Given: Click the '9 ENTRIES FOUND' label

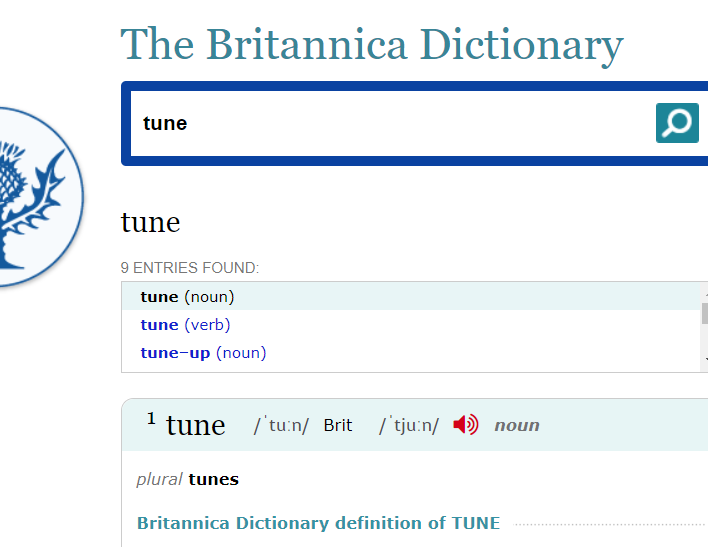Looking at the screenshot, I should point(190,268).
